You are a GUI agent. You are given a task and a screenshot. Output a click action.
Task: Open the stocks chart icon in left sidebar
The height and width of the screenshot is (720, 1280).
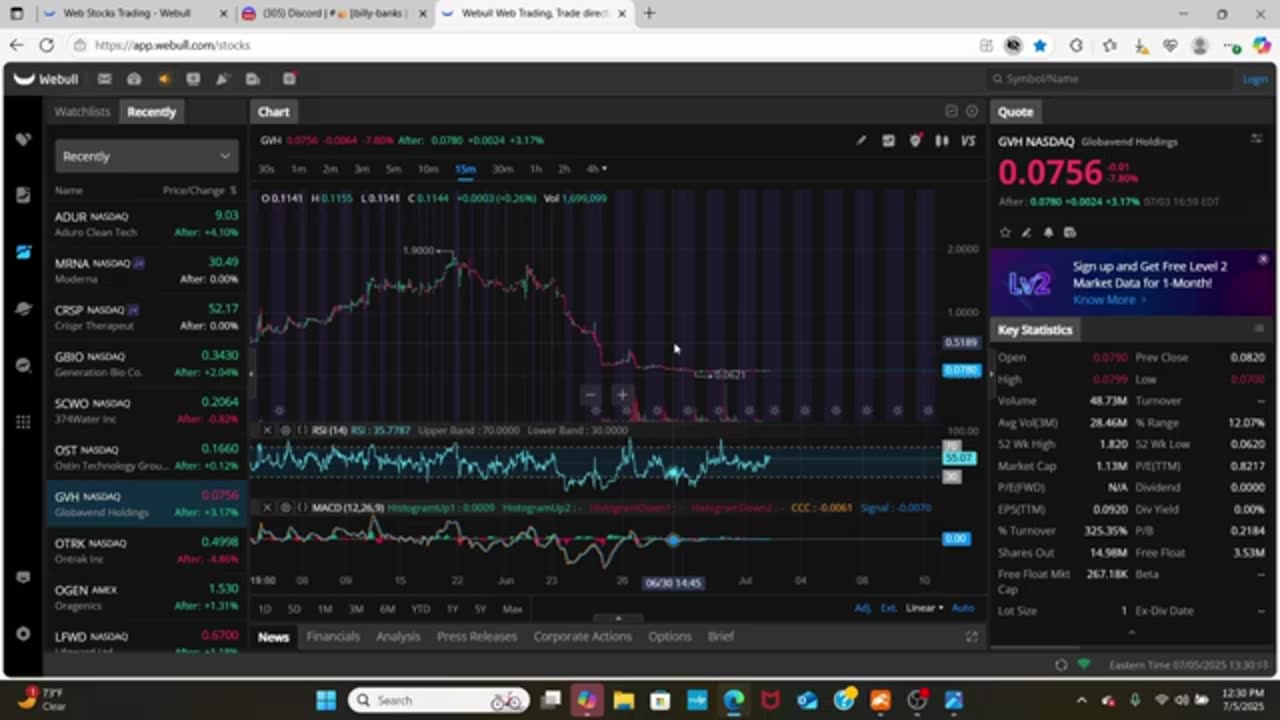pos(24,252)
